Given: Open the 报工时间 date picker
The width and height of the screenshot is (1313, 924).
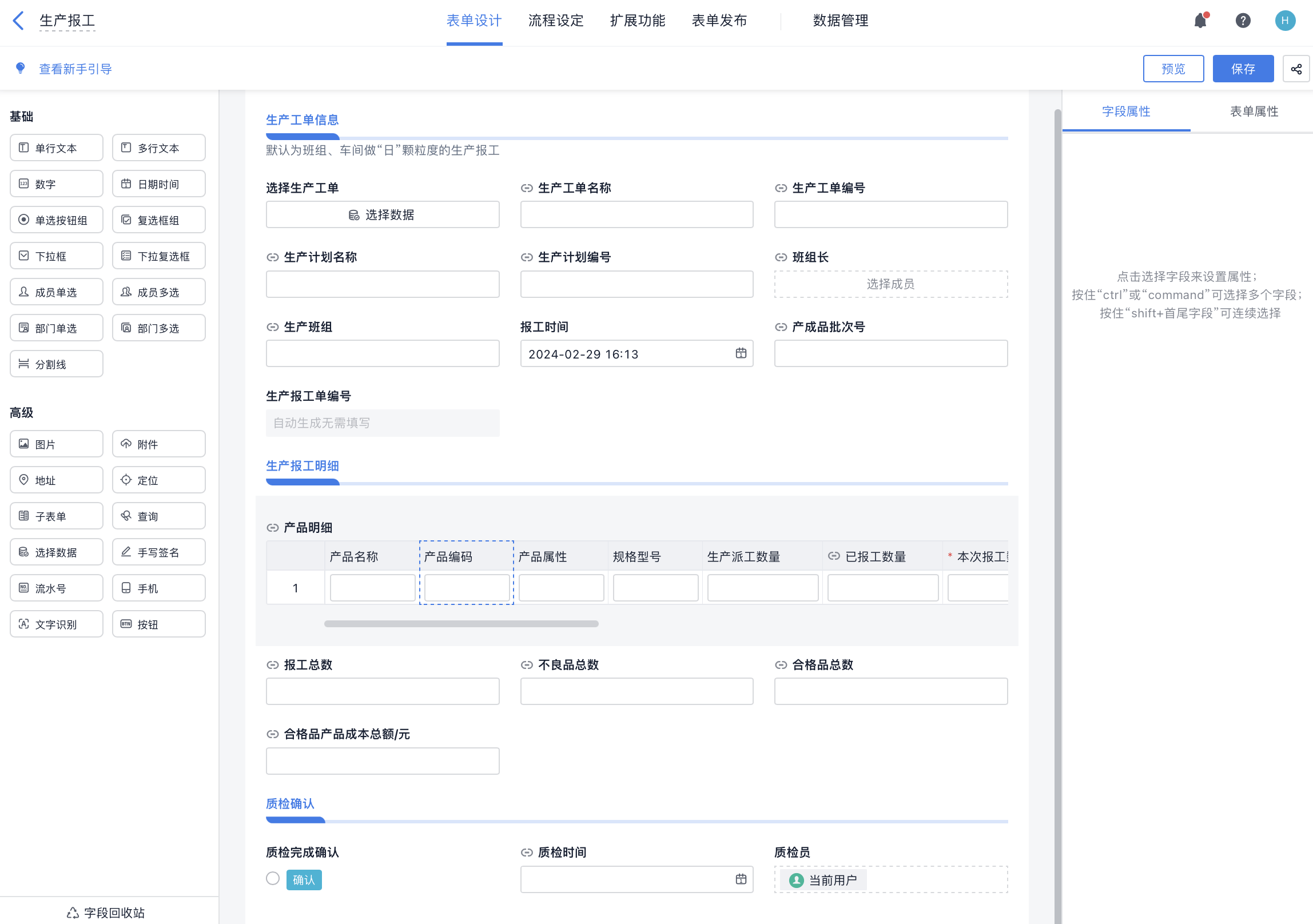Looking at the screenshot, I should tap(741, 353).
